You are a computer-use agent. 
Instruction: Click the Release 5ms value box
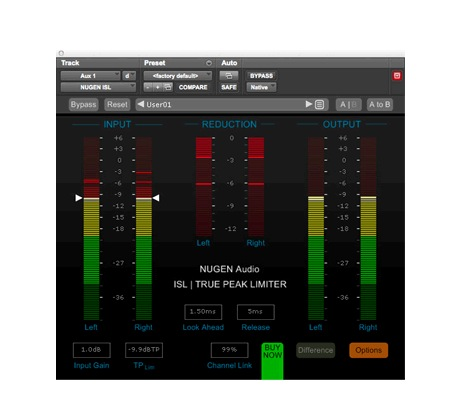pos(256,312)
